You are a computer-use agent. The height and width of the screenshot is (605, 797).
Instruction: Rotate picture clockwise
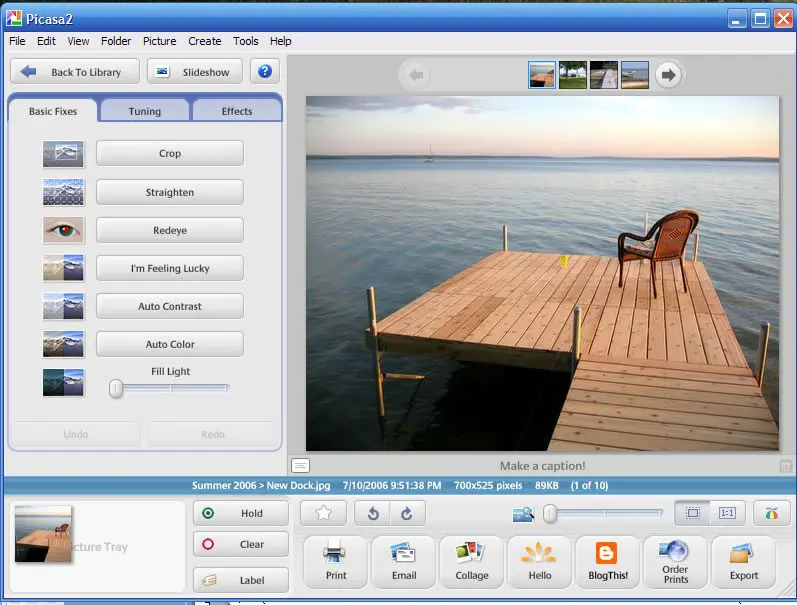406,513
